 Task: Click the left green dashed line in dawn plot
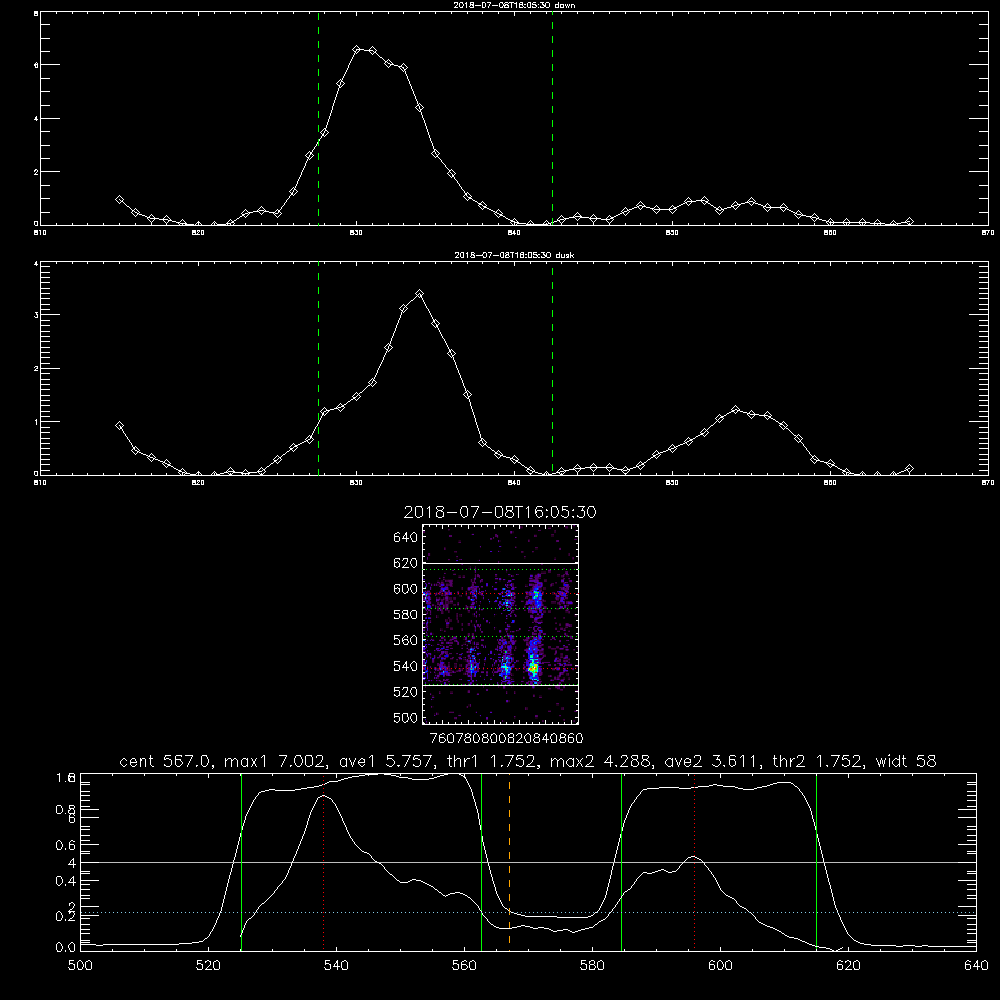[318, 118]
